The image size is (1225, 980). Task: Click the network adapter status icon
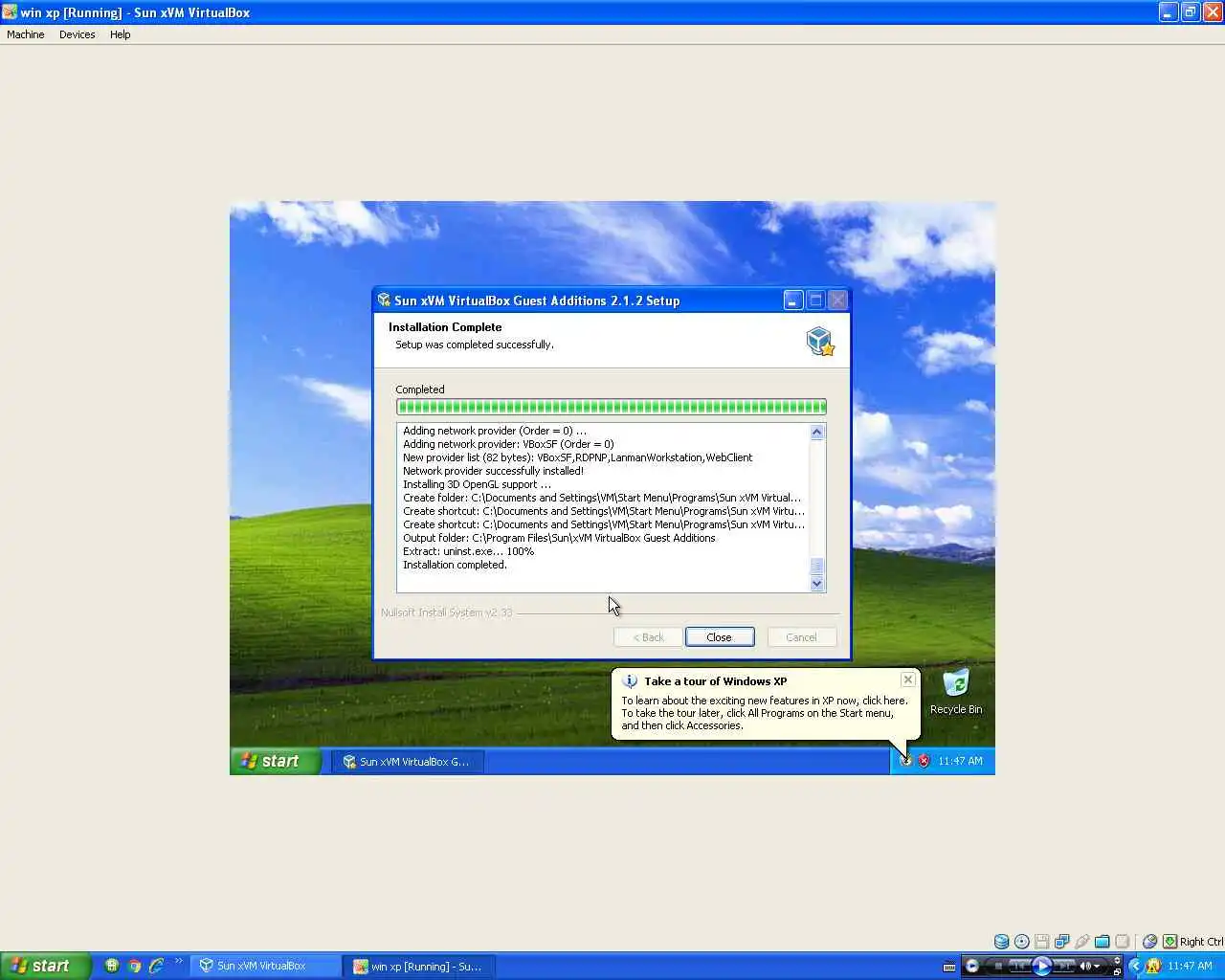(1062, 942)
